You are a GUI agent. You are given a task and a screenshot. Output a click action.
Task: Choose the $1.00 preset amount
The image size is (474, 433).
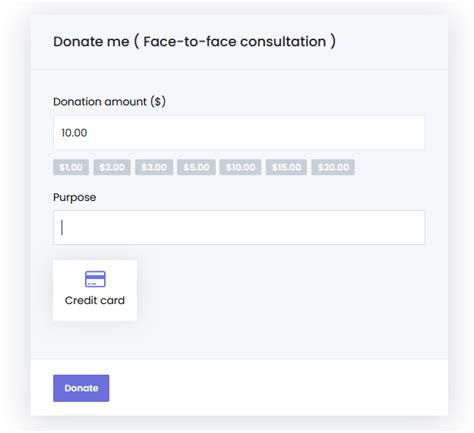coord(71,167)
